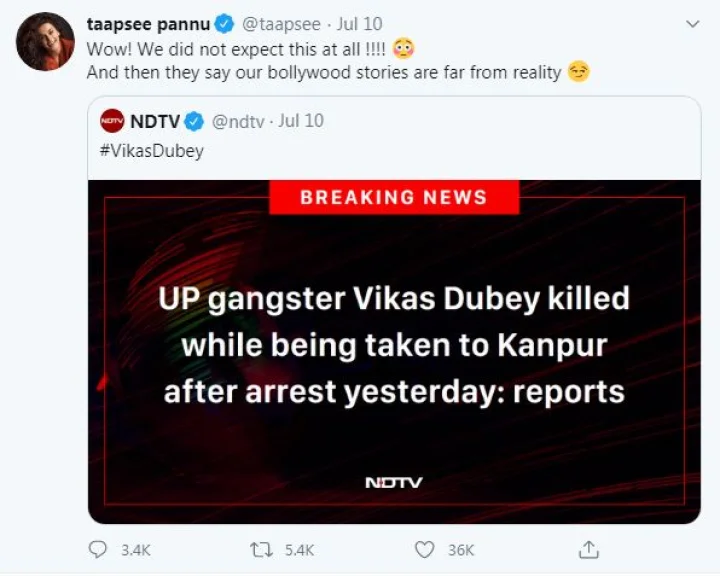Screen dimensions: 720x576
Task: Click the NDTV red logo avatar
Action: pyautogui.click(x=112, y=121)
